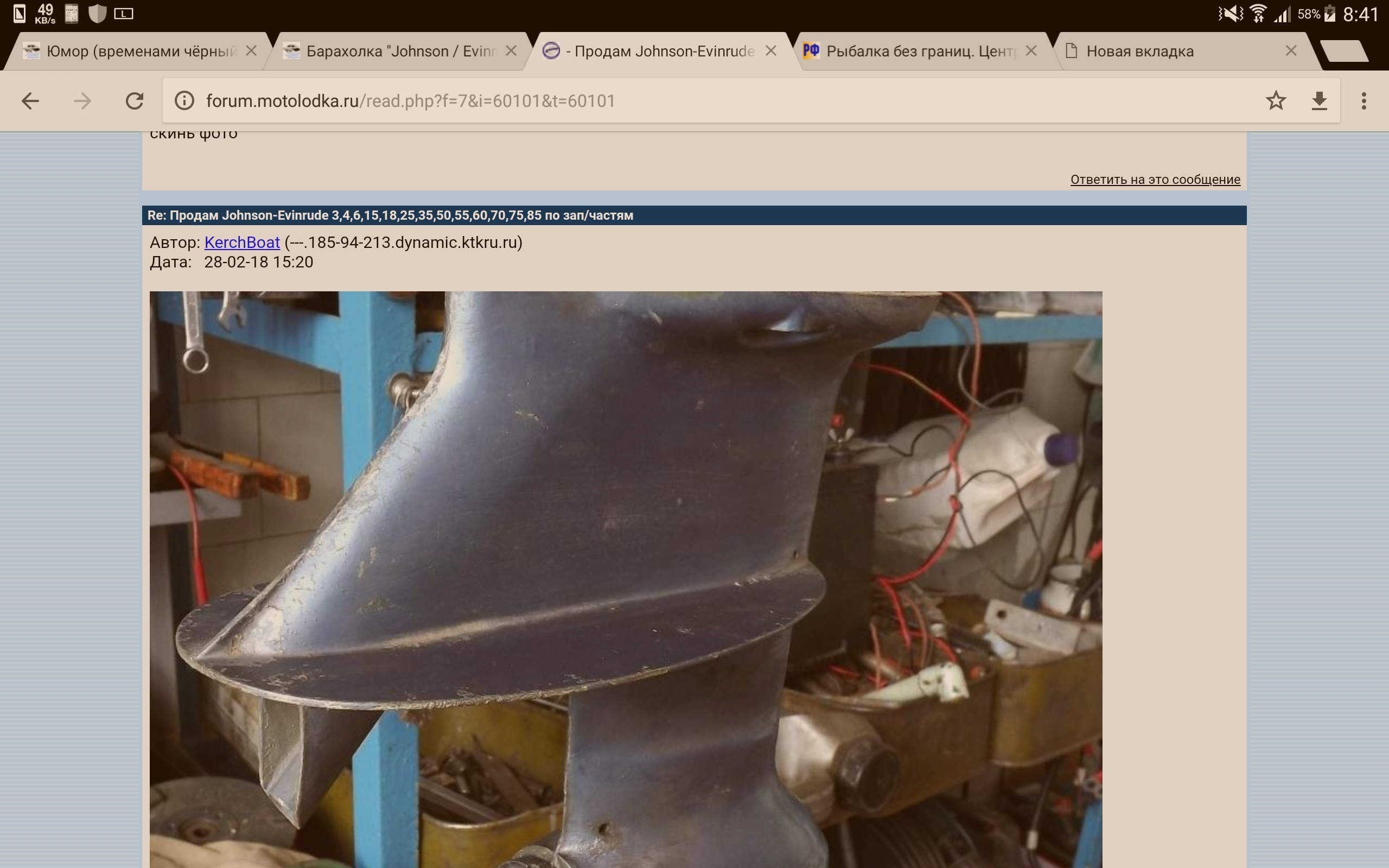The width and height of the screenshot is (1389, 868).
Task: Bookmark this page with the star icon
Action: point(1276,101)
